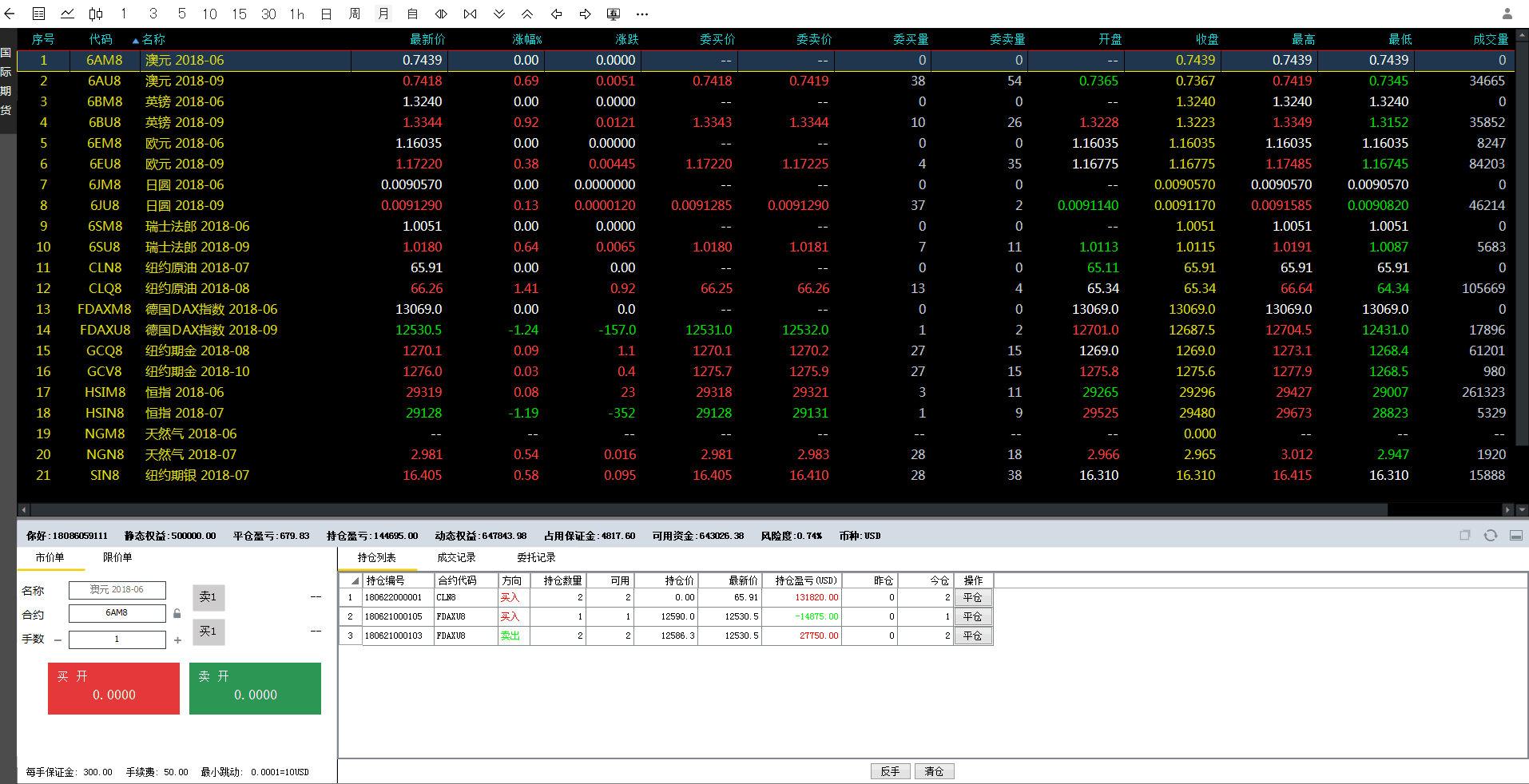Click the 合约 input field with 6AM8
The image size is (1529, 784).
(117, 613)
